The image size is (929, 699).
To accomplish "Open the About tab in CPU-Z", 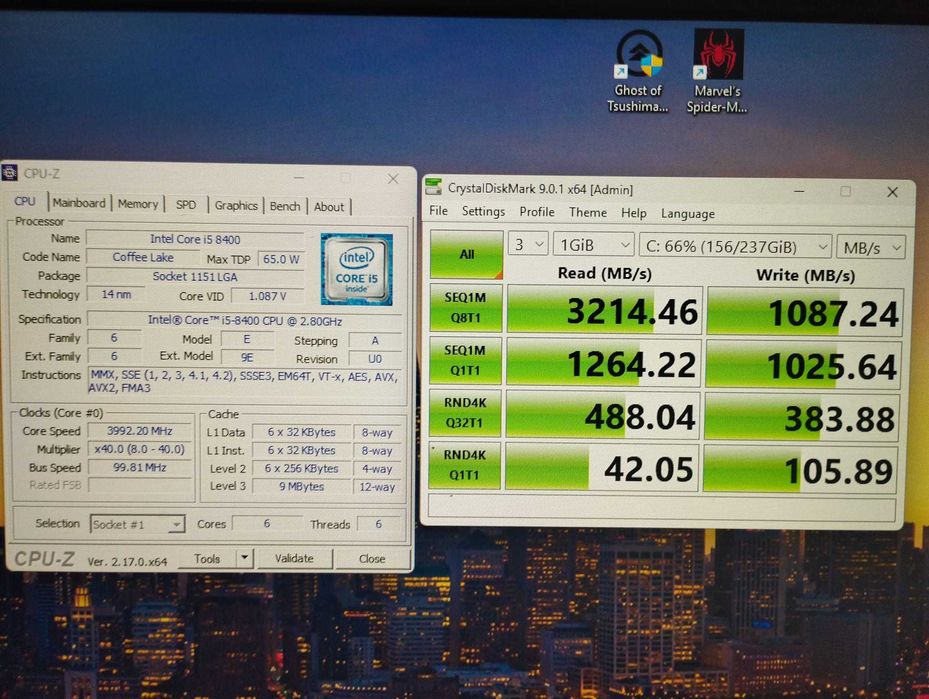I will click(329, 206).
